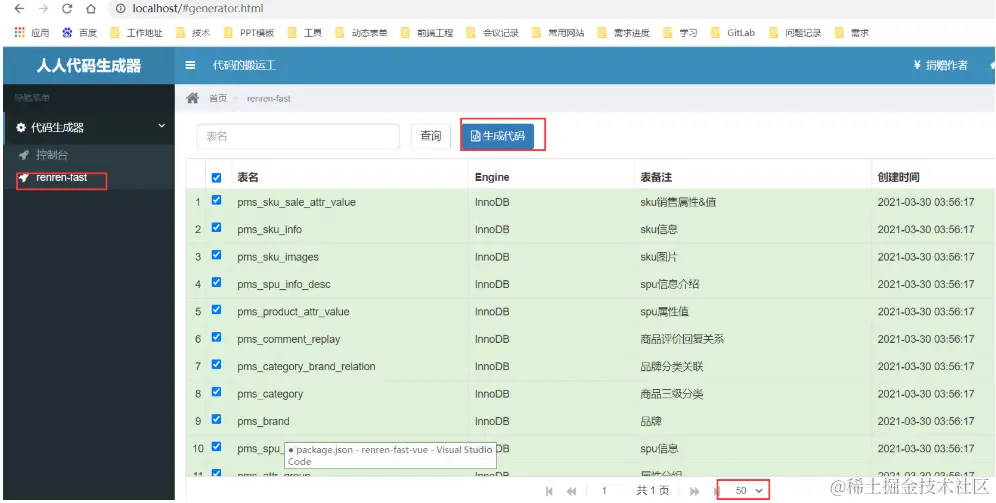Collapse the 代码生成器 sidebar menu

click(x=88, y=128)
